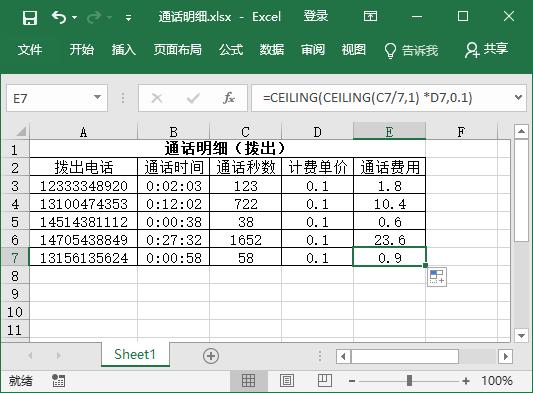Click the formula bar with CEILING formula
Viewport: 533px width, 393px height.
[381, 98]
